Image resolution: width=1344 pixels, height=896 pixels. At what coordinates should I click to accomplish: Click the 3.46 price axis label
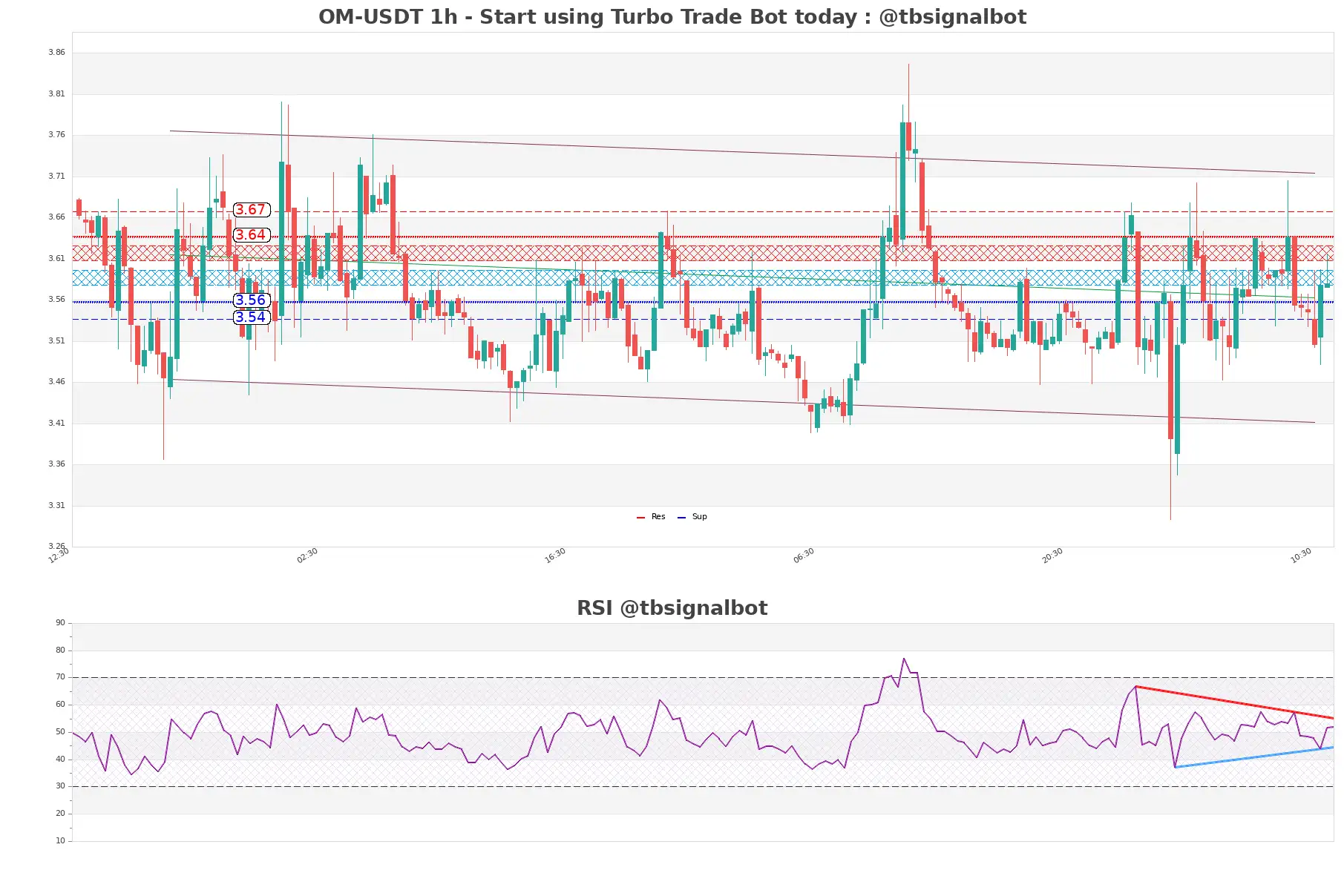pos(56,382)
